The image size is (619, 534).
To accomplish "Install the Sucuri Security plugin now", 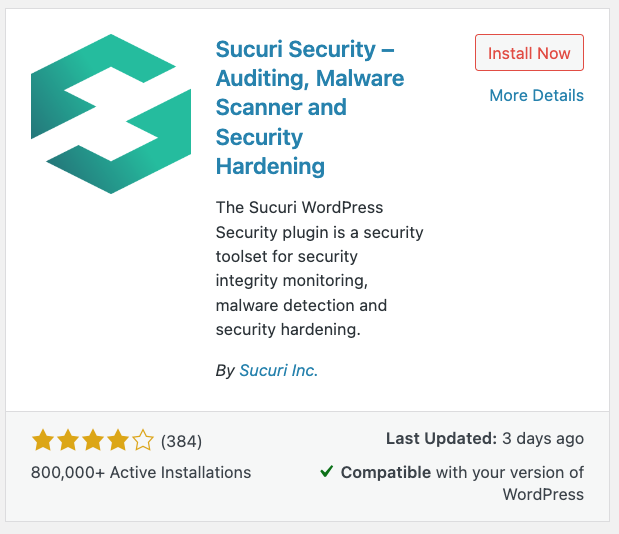I will pyautogui.click(x=529, y=53).
